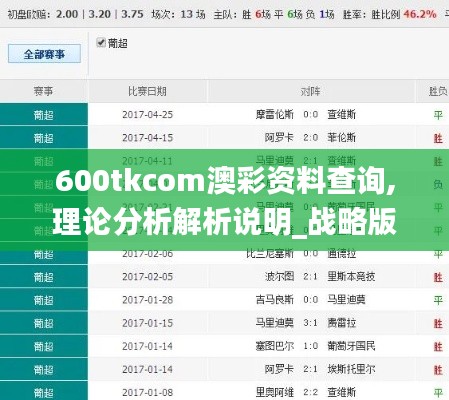Open the 波尔图 team link

[279, 276]
